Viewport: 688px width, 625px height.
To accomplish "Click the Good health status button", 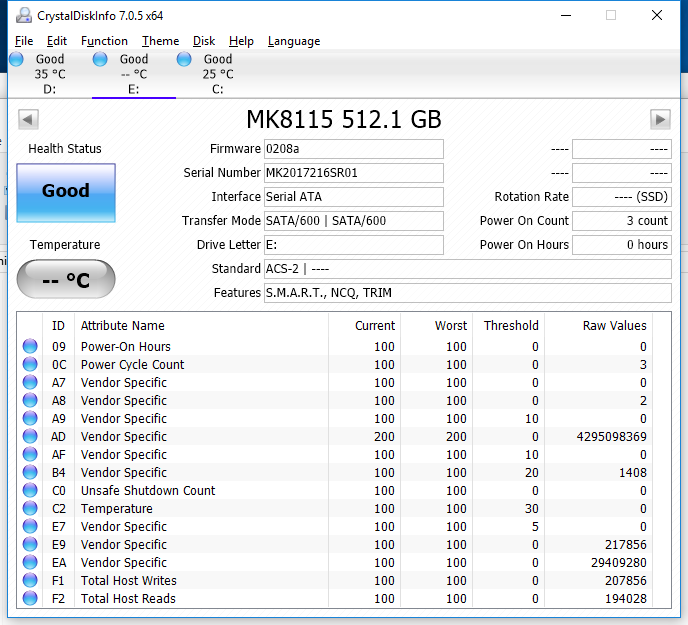I will point(66,192).
